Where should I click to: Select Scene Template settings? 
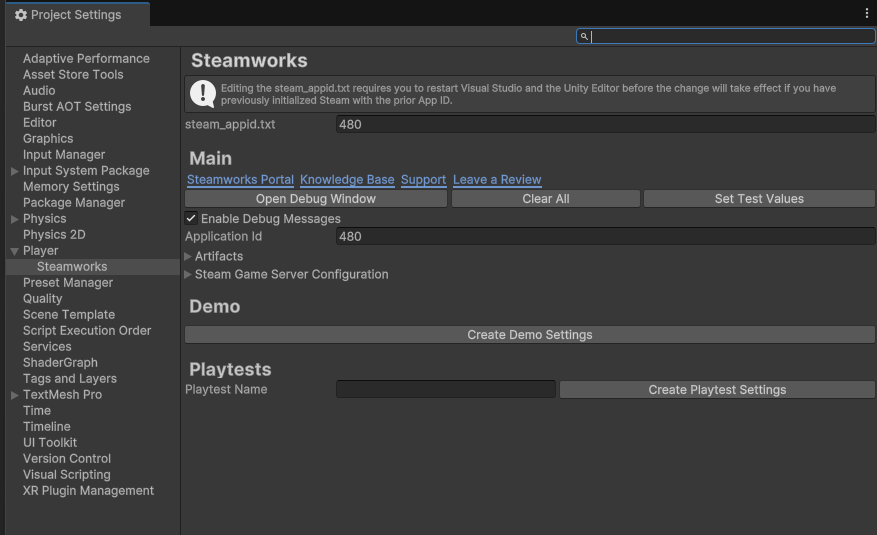(x=69, y=315)
